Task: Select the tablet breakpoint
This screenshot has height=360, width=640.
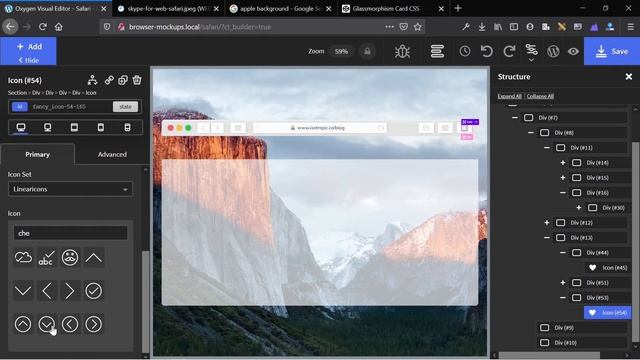Action: [x=74, y=127]
